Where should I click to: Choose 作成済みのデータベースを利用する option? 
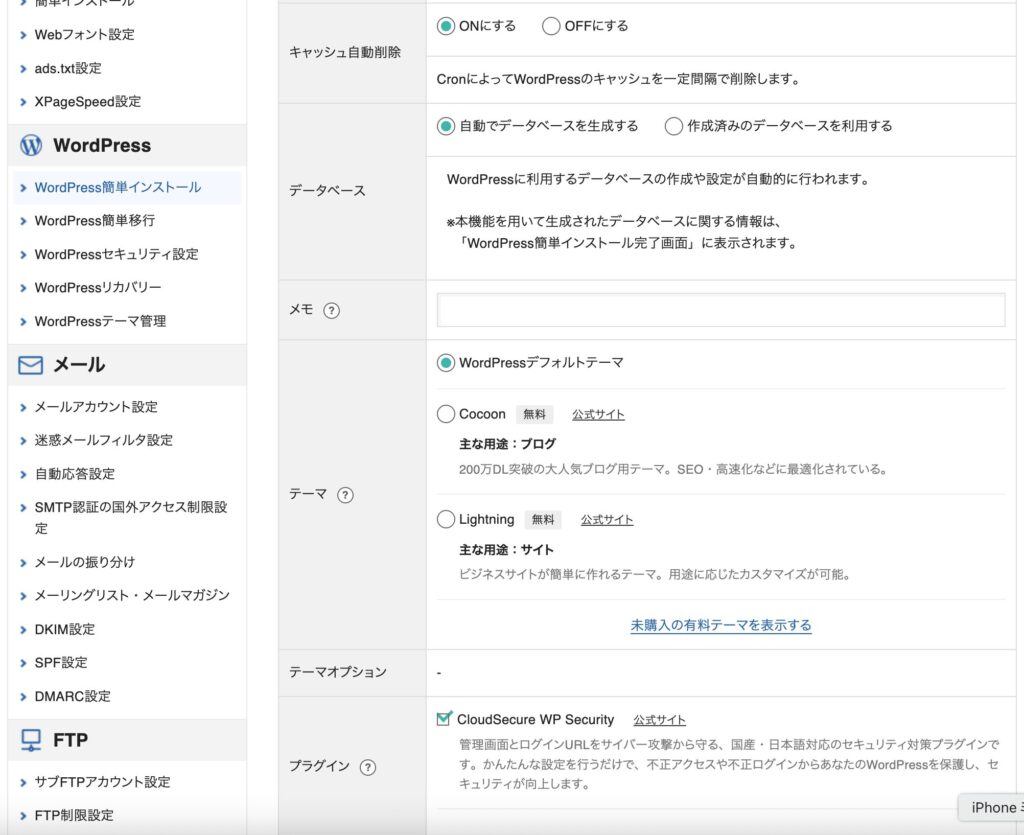tap(673, 126)
